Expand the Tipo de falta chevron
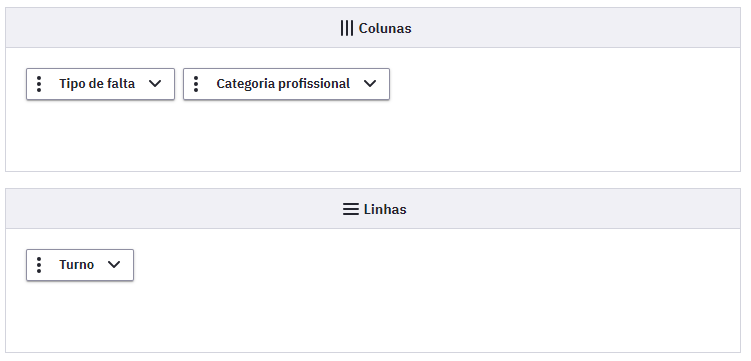This screenshot has width=751, height=361. pyautogui.click(x=155, y=84)
